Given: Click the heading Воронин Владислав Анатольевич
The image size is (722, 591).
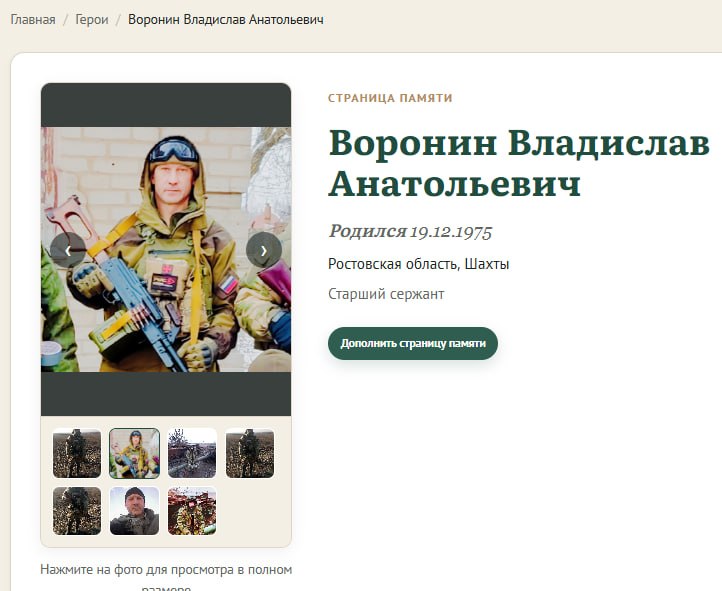Looking at the screenshot, I should 519,163.
